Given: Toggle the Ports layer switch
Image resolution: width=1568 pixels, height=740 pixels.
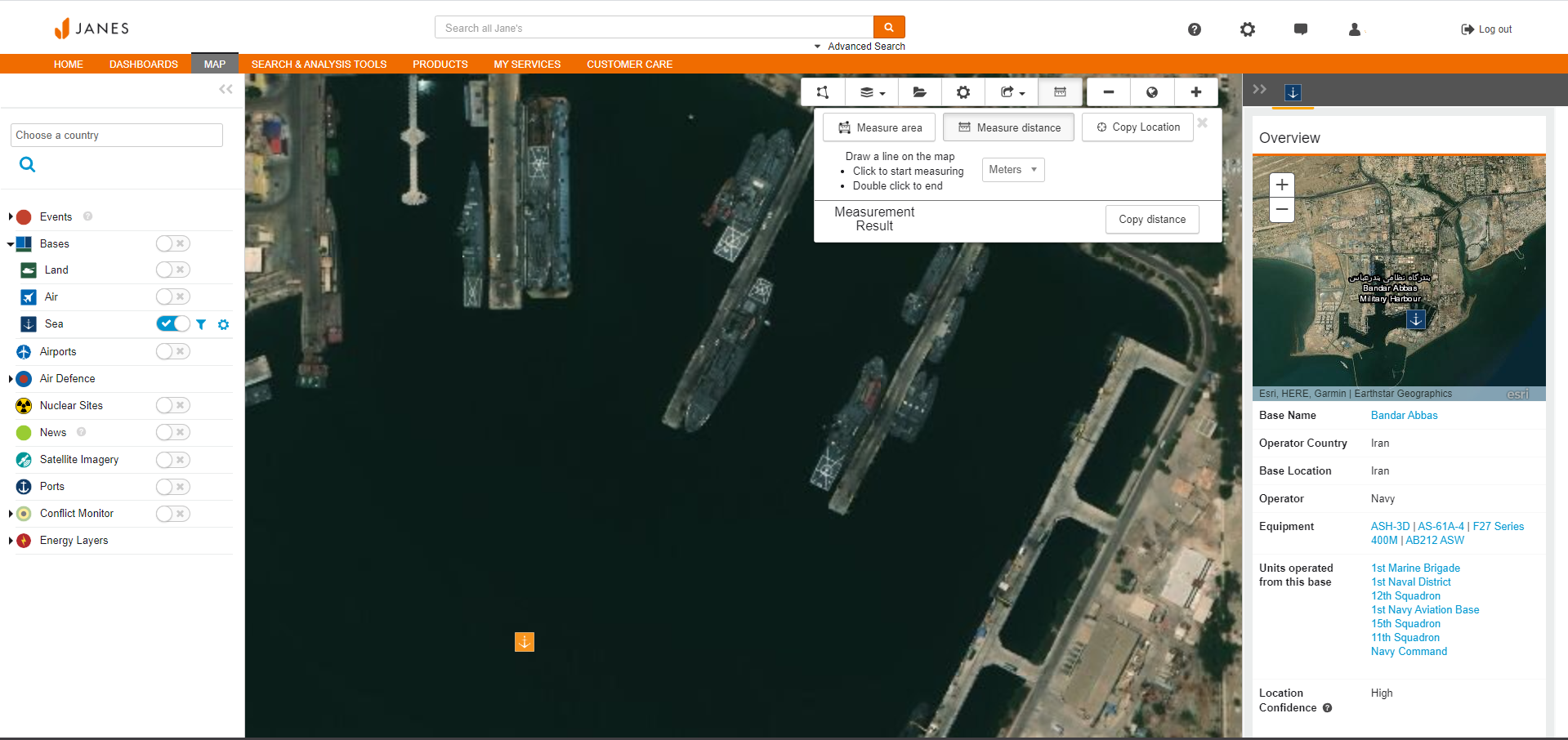Looking at the screenshot, I should click(x=173, y=487).
